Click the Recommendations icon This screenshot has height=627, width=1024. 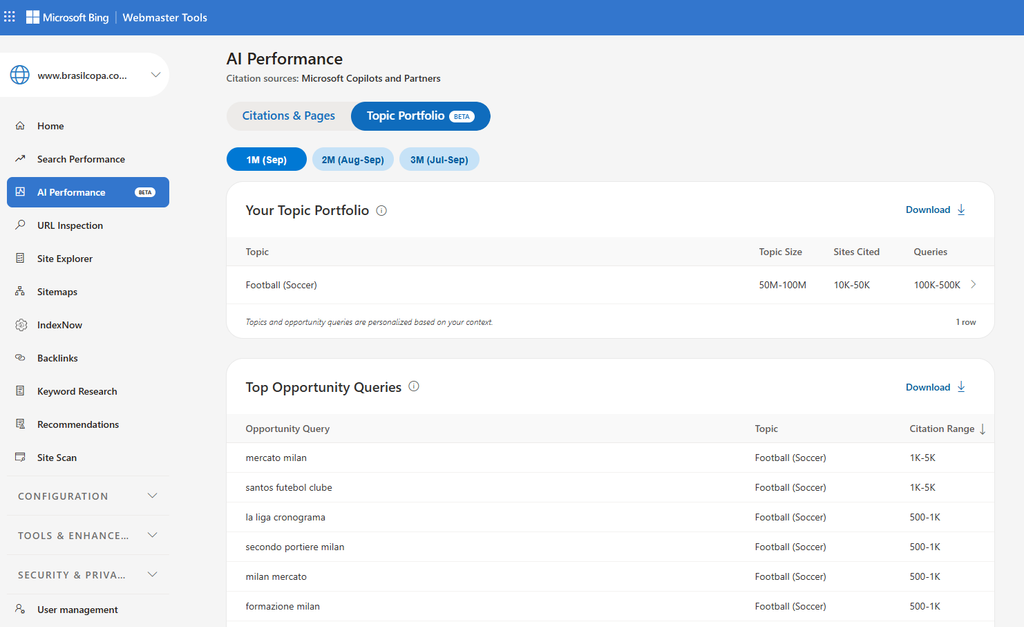click(x=20, y=424)
